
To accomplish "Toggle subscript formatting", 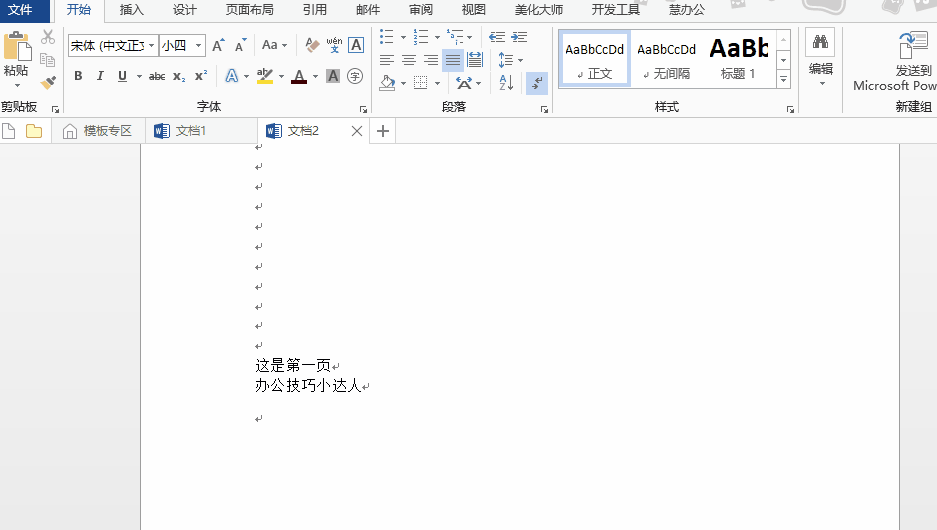I will pyautogui.click(x=179, y=76).
